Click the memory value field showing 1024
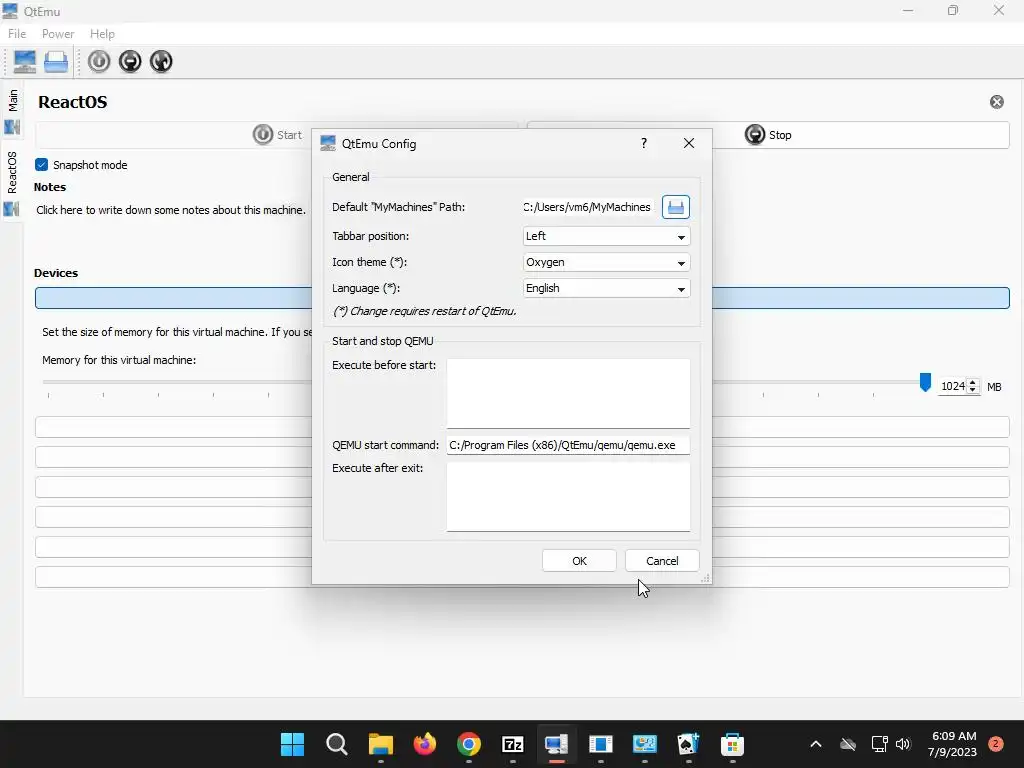The image size is (1024, 768). 953,386
